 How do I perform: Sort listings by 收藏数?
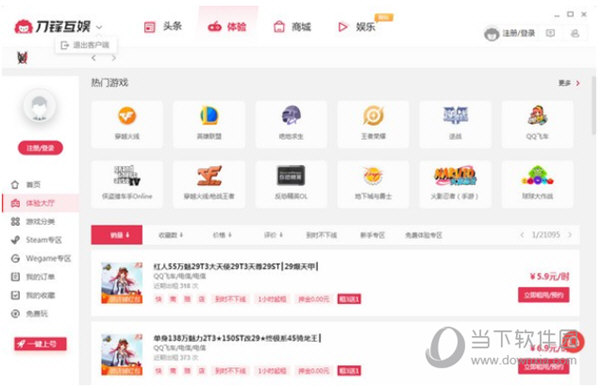click(x=171, y=235)
